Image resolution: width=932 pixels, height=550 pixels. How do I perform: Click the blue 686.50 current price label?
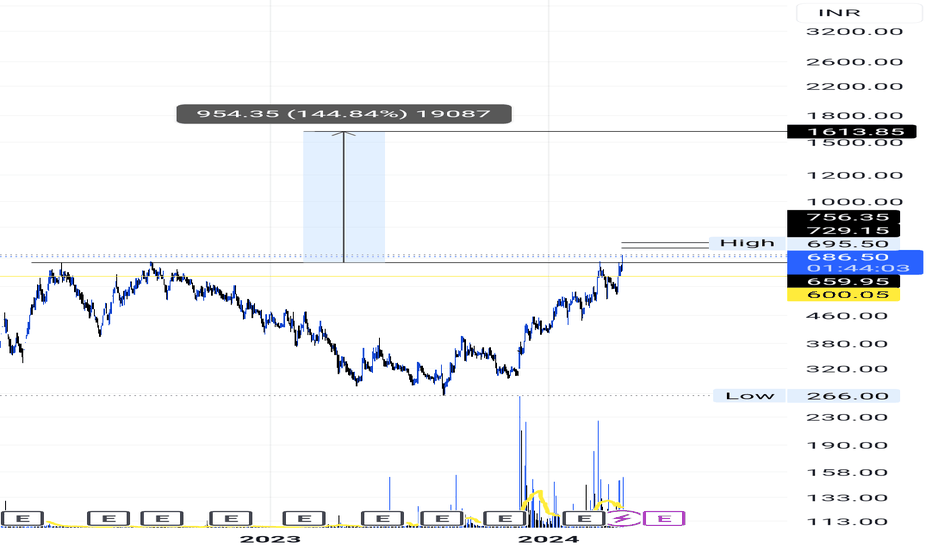(848, 257)
